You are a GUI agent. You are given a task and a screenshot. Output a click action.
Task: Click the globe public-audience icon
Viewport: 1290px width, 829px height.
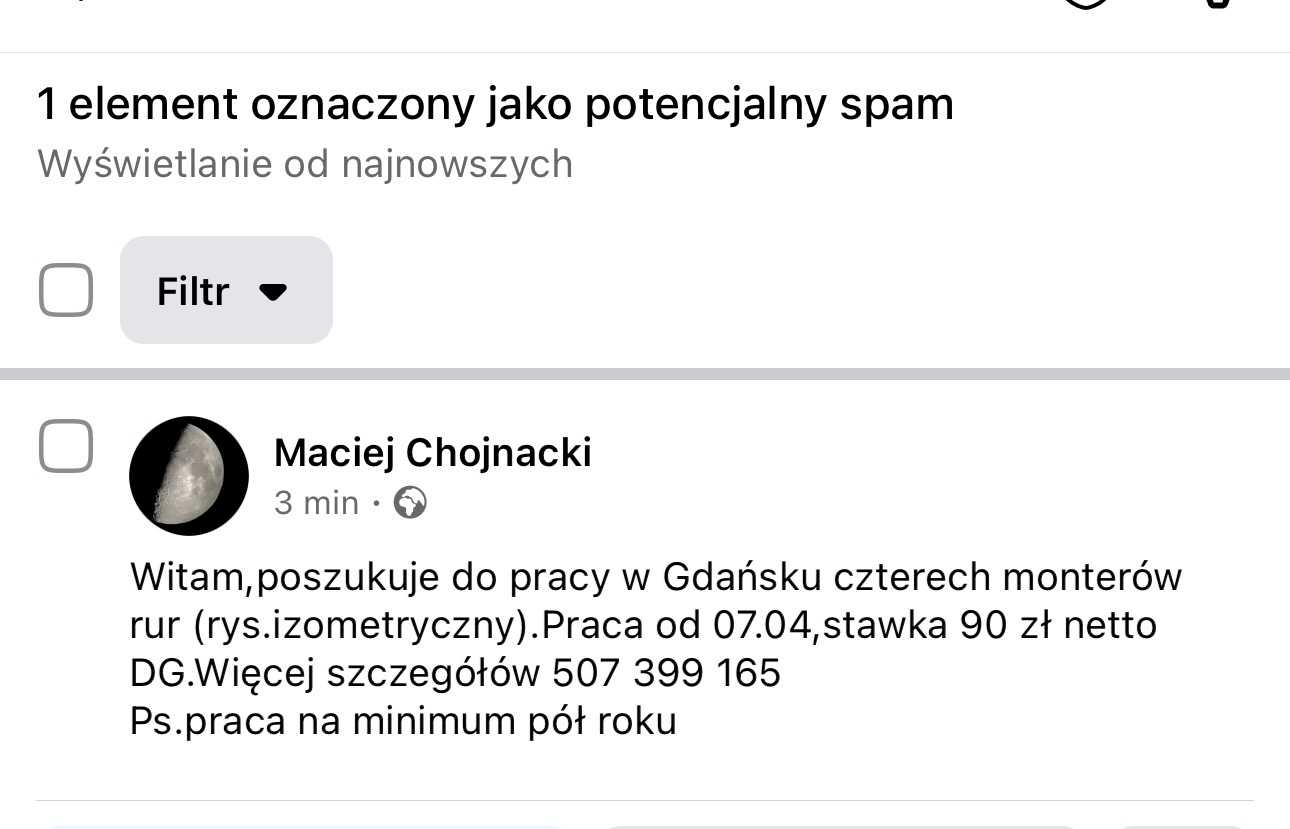[410, 502]
